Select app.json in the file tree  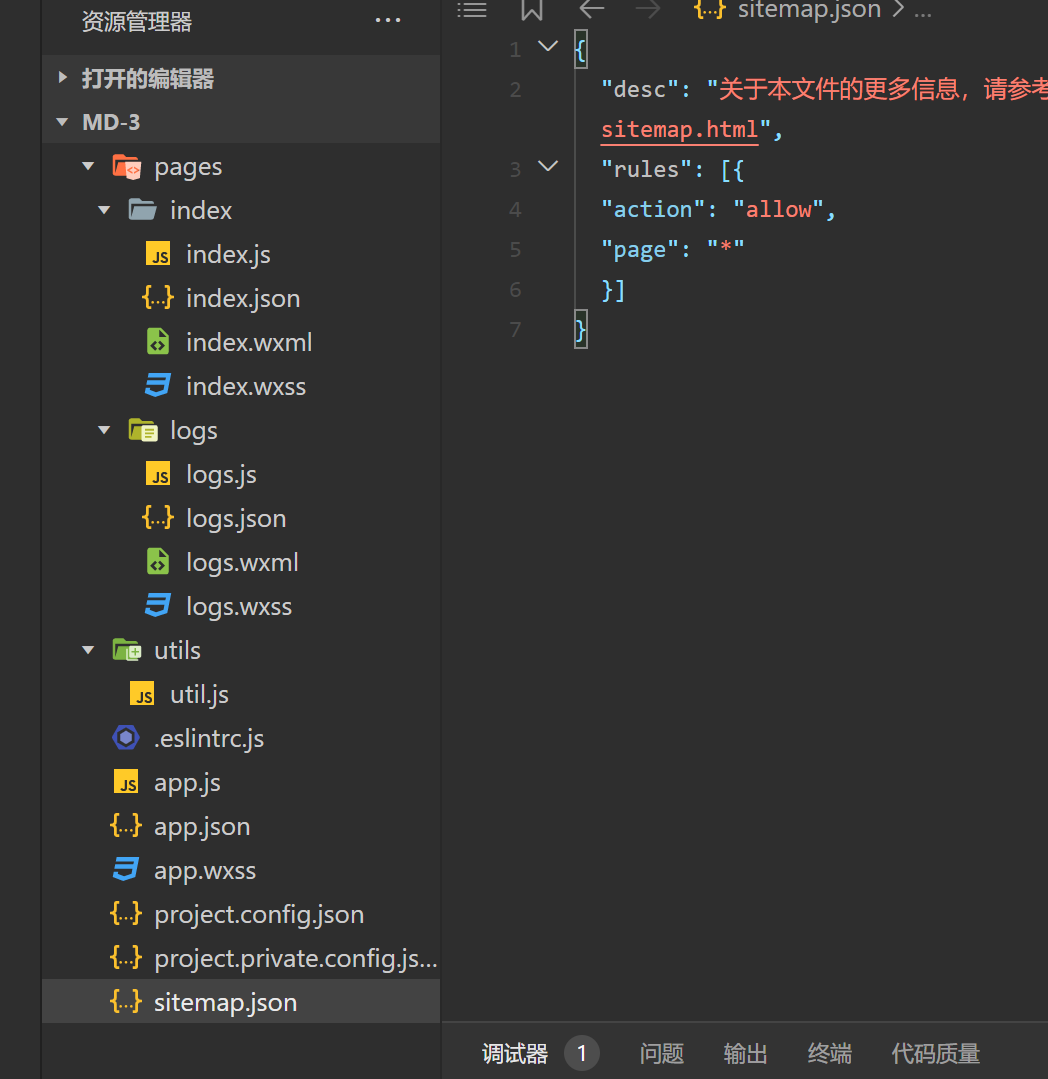coord(201,827)
